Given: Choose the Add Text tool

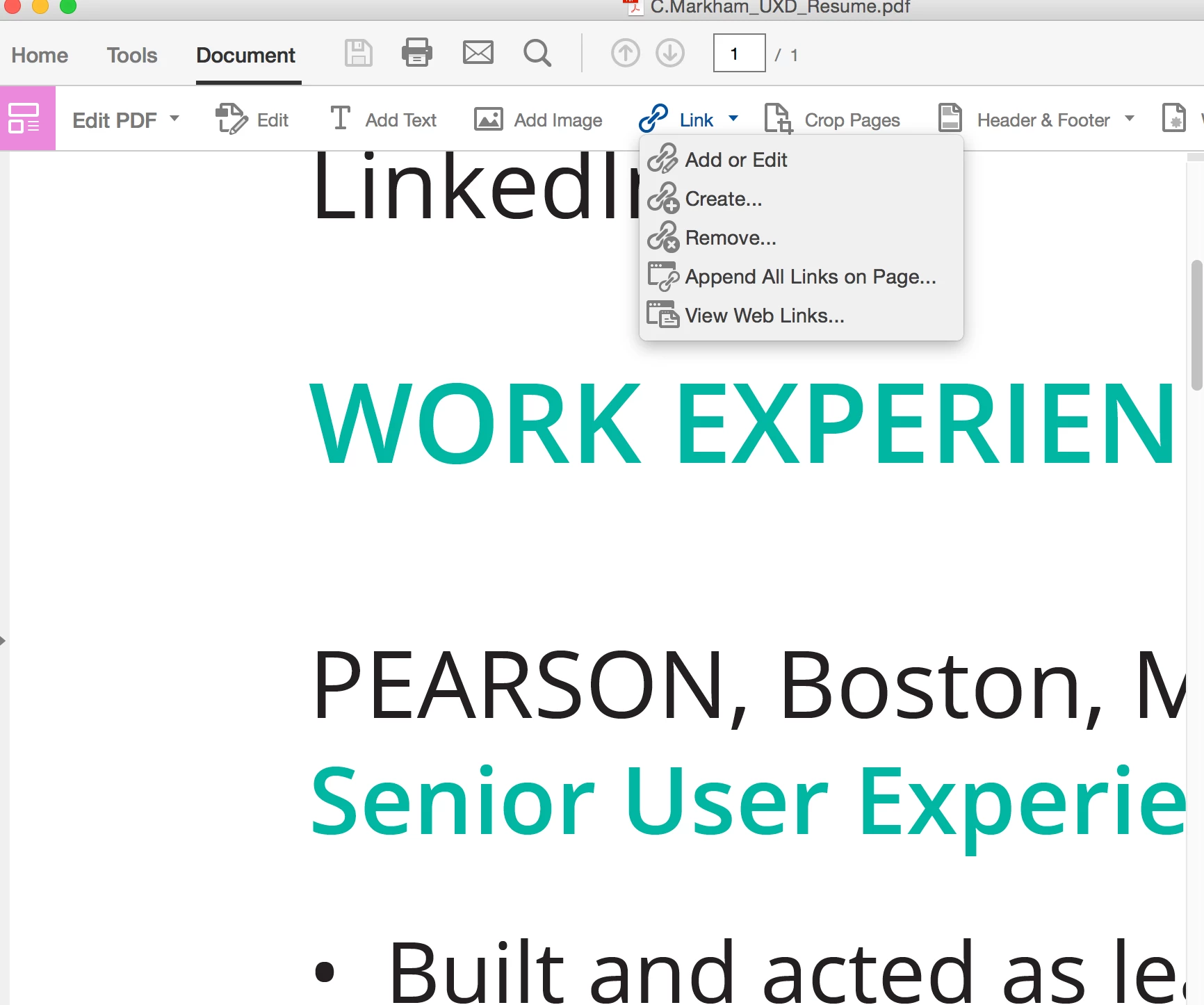Looking at the screenshot, I should [x=383, y=120].
